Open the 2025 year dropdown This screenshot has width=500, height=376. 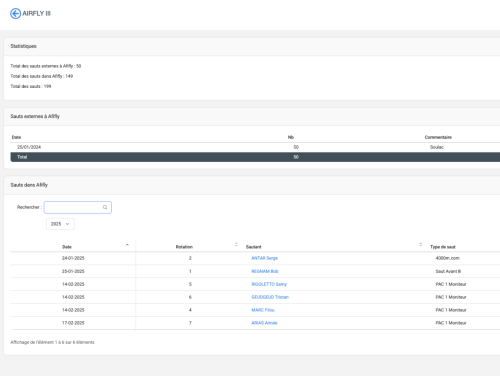60,224
